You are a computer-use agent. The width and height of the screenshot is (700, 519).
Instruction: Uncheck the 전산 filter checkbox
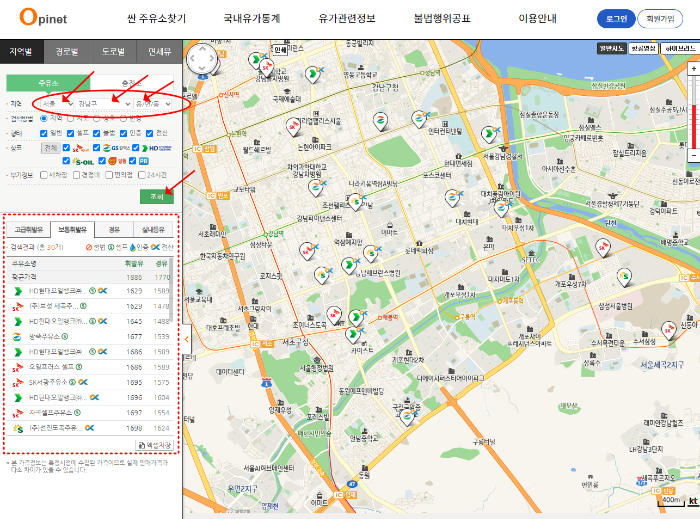pos(150,133)
